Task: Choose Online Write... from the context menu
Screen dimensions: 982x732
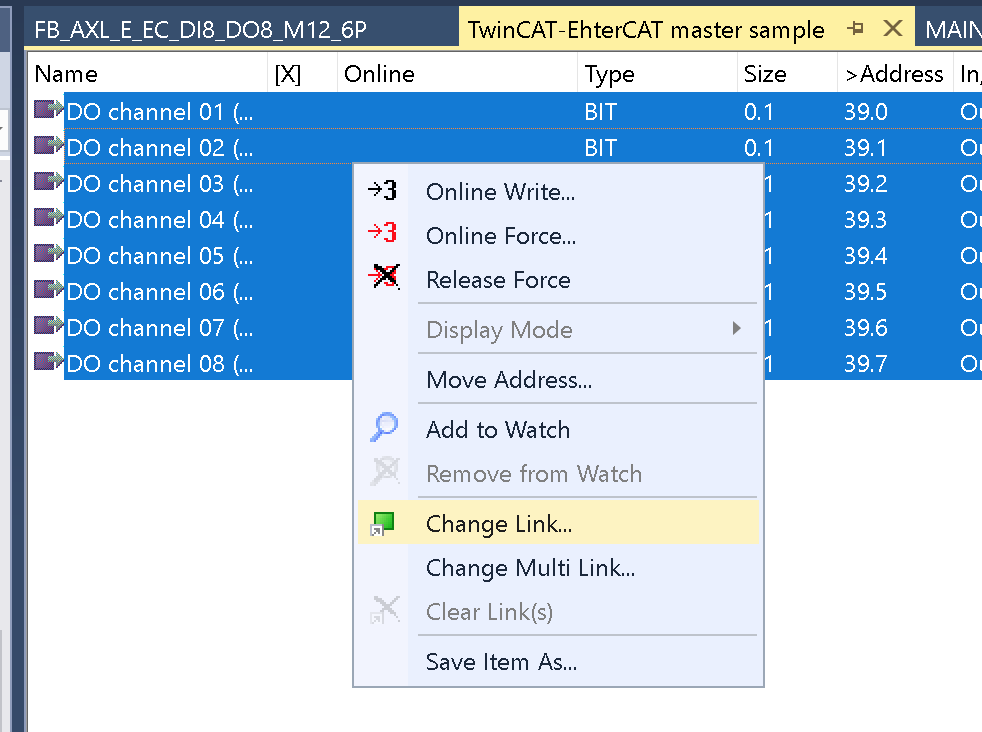Action: tap(559, 192)
